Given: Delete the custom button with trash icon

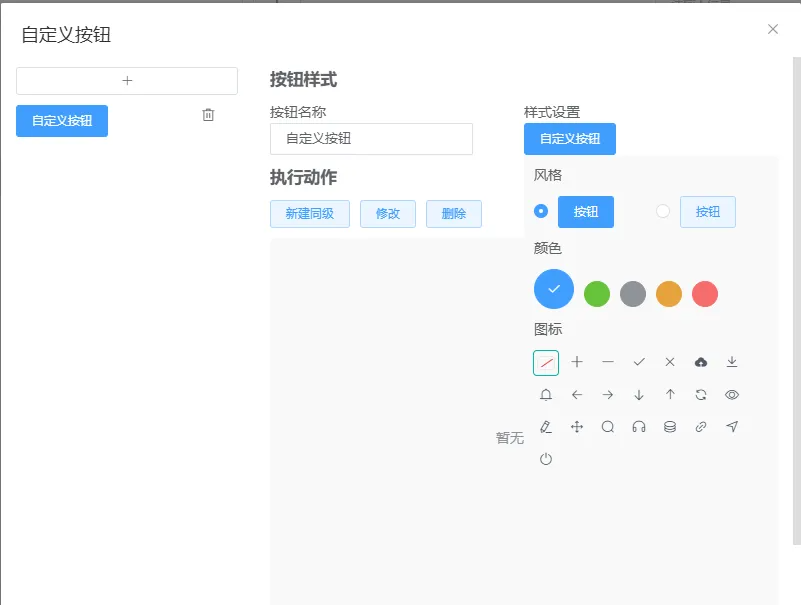Looking at the screenshot, I should click(x=208, y=115).
